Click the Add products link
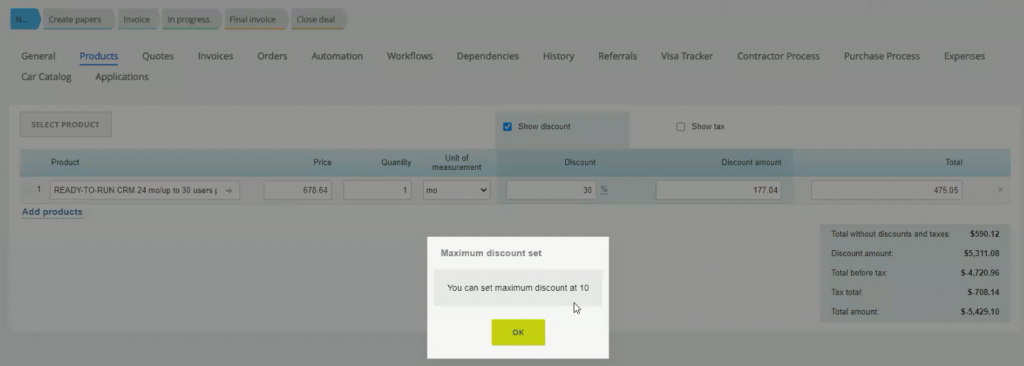 (x=52, y=212)
